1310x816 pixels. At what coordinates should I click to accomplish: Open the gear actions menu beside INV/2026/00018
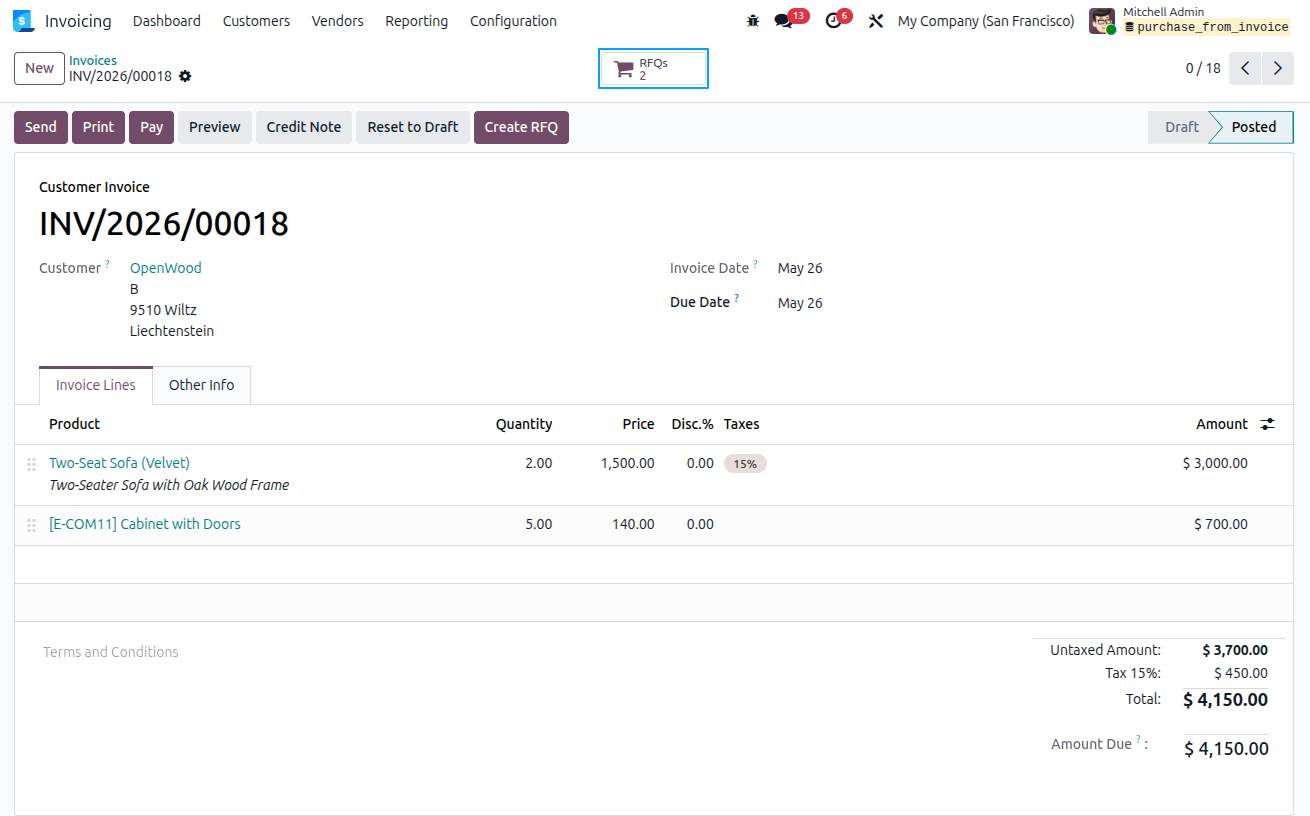pos(185,76)
